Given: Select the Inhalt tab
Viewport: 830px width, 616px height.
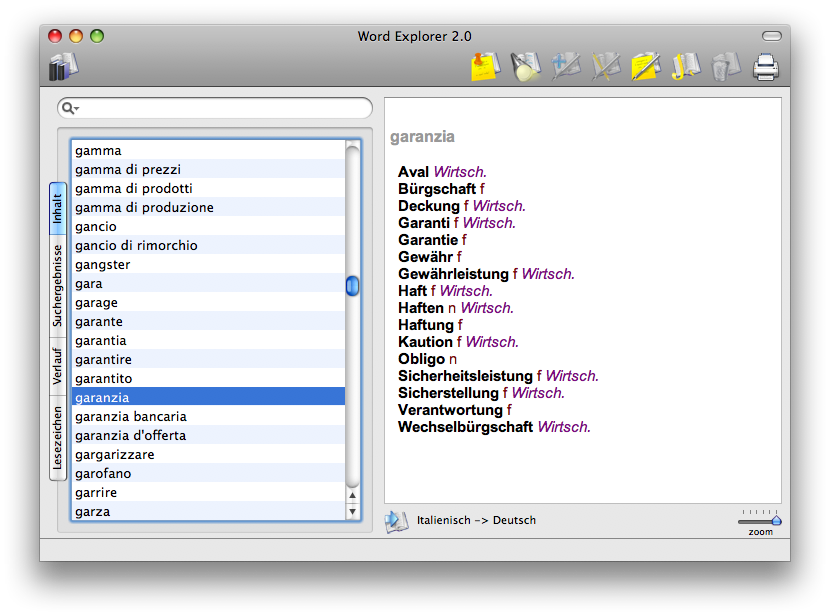Looking at the screenshot, I should pos(58,209).
